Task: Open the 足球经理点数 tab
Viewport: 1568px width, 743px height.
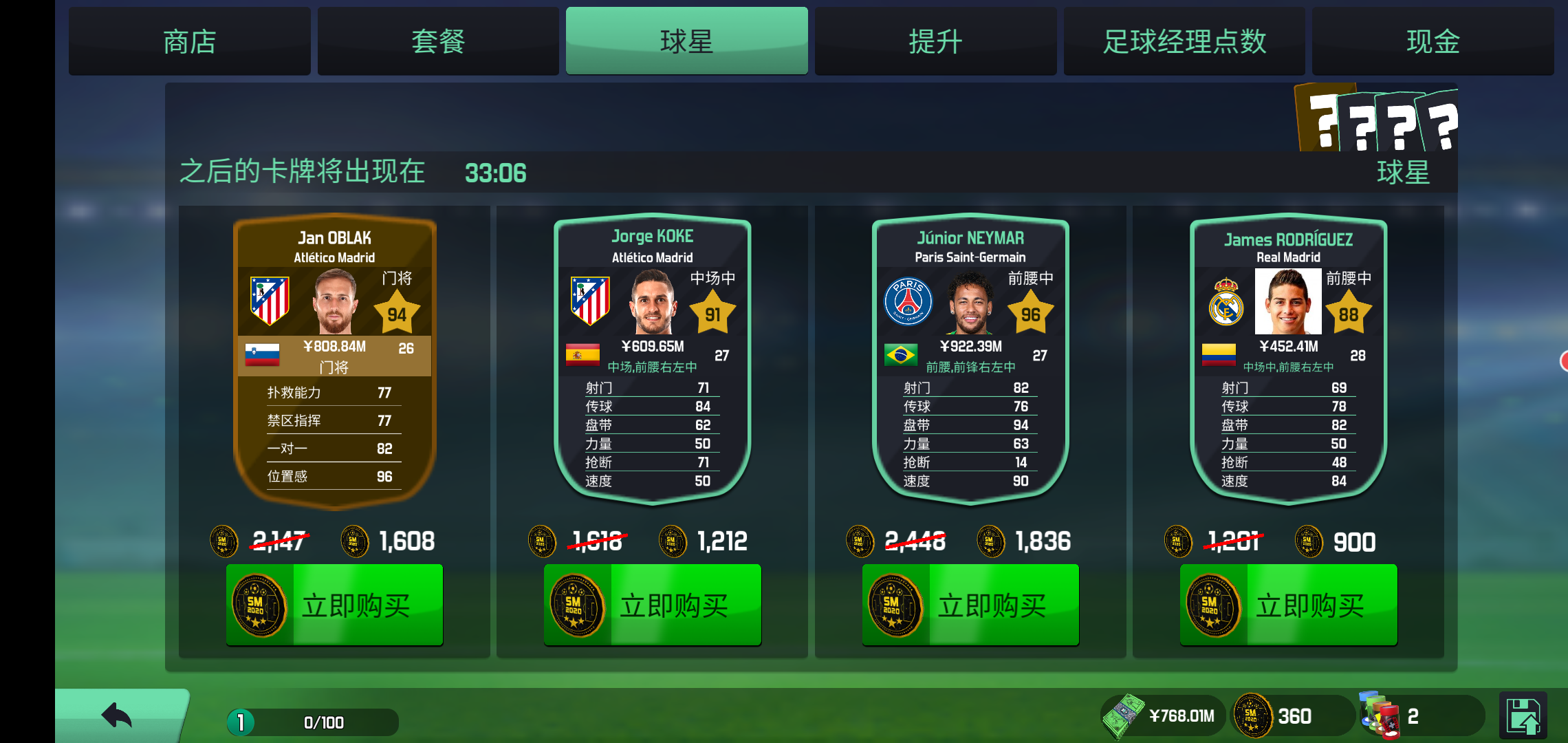Action: click(1184, 41)
